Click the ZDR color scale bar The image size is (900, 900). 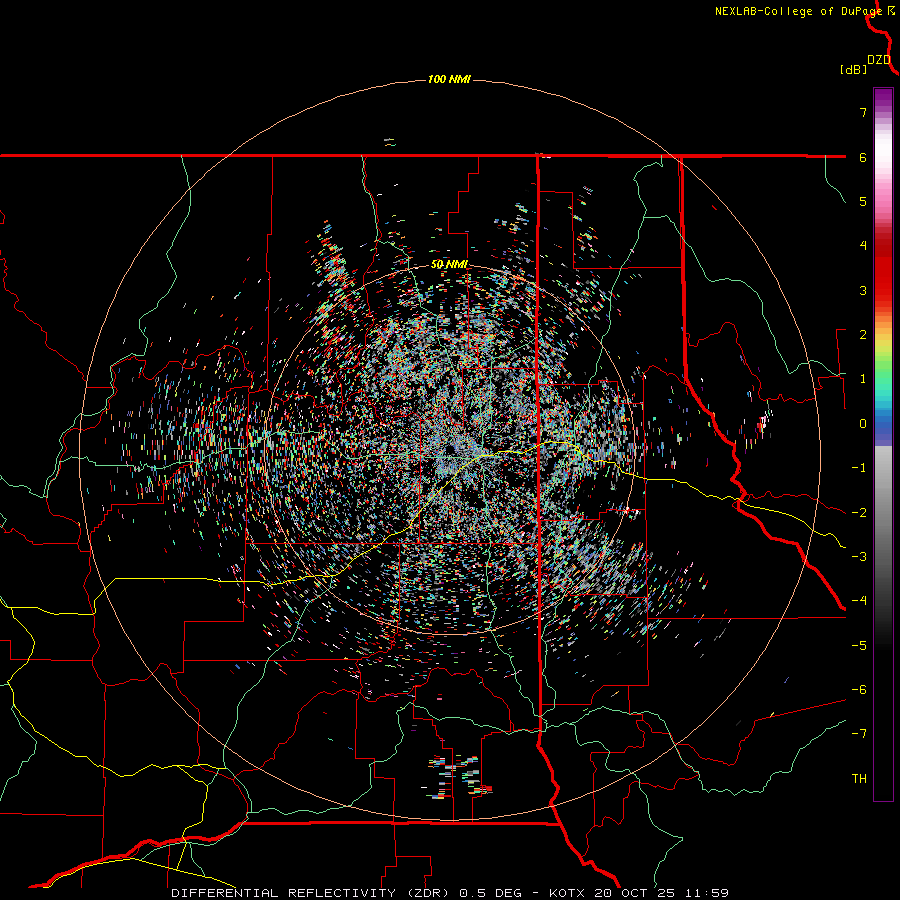(883, 444)
